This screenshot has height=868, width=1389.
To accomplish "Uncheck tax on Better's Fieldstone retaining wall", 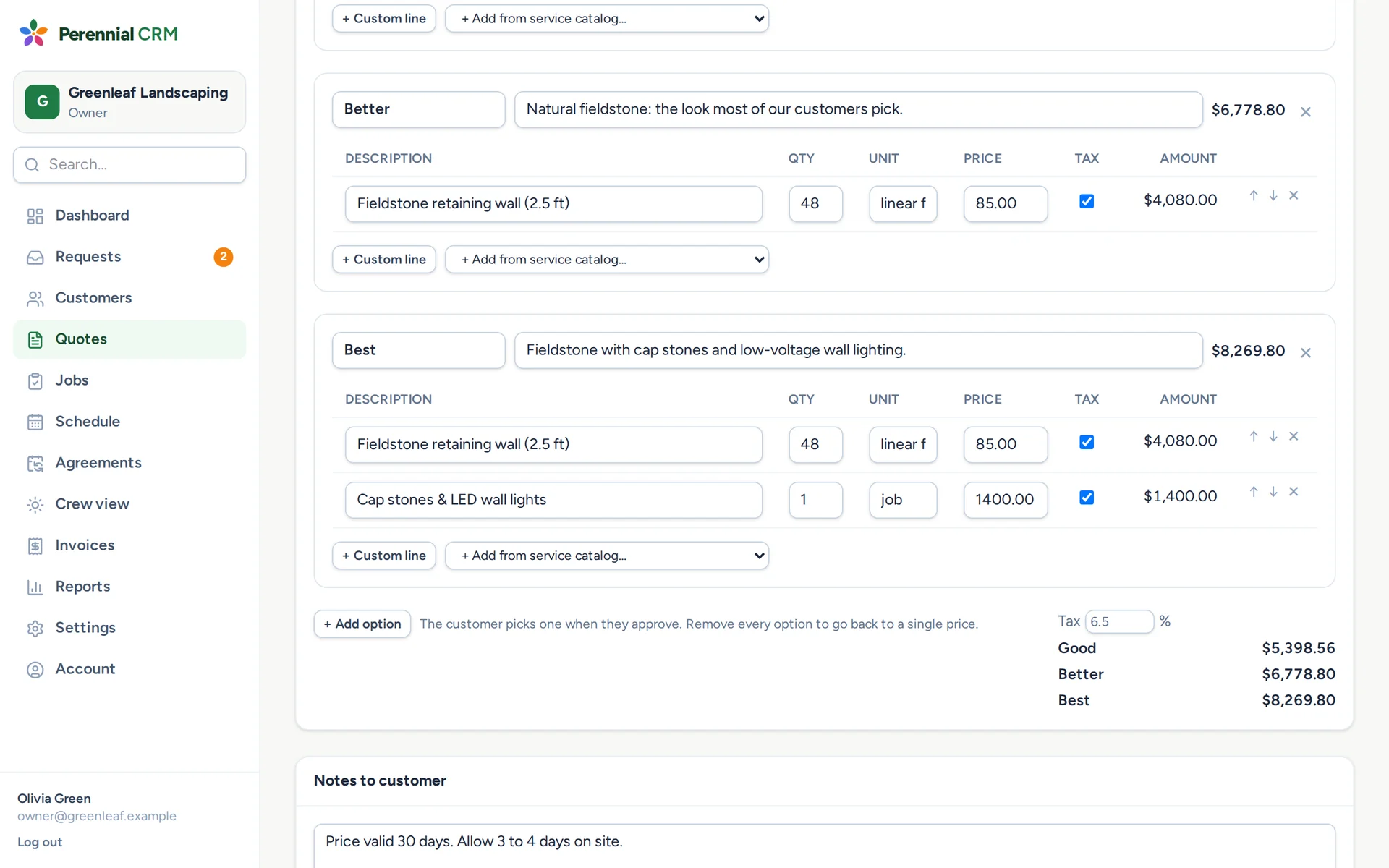I will pos(1087,201).
